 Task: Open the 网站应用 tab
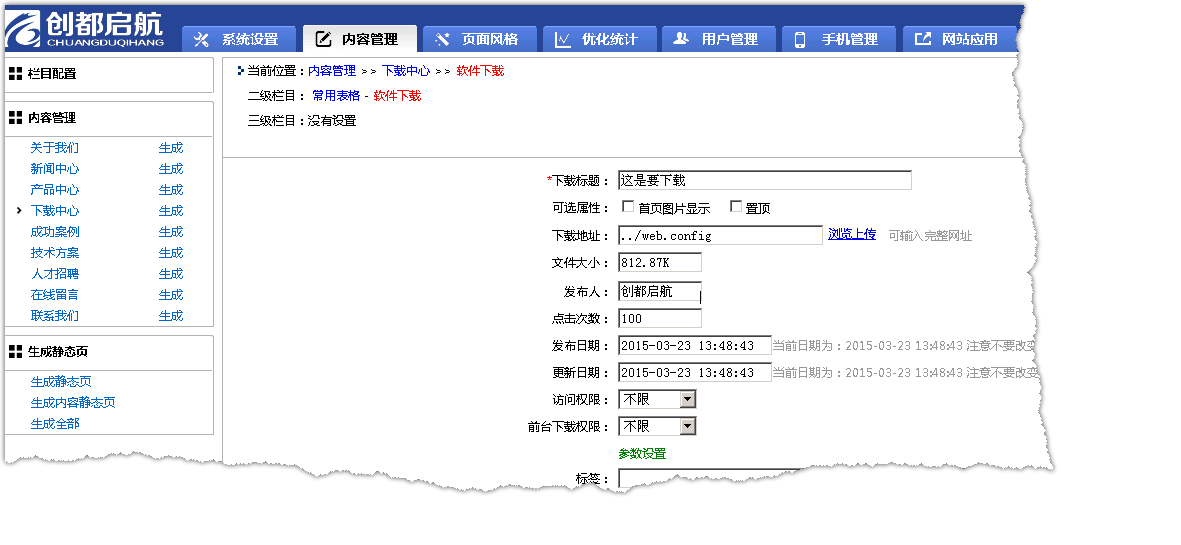(960, 39)
